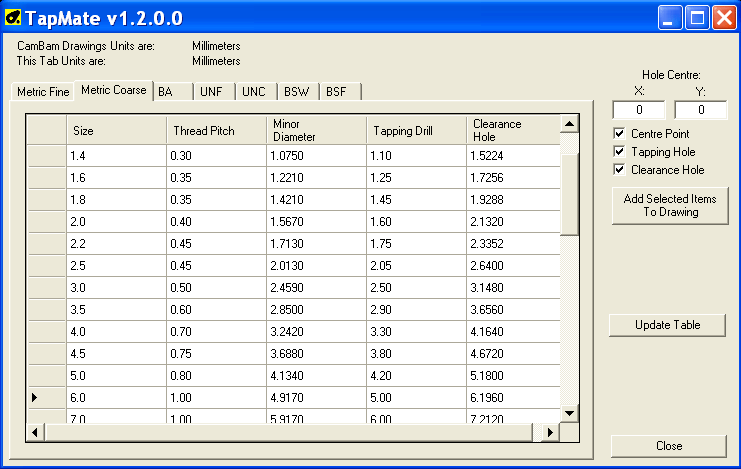The width and height of the screenshot is (741, 469).
Task: Click the tapping drill cell 5.00
Action: 416,398
